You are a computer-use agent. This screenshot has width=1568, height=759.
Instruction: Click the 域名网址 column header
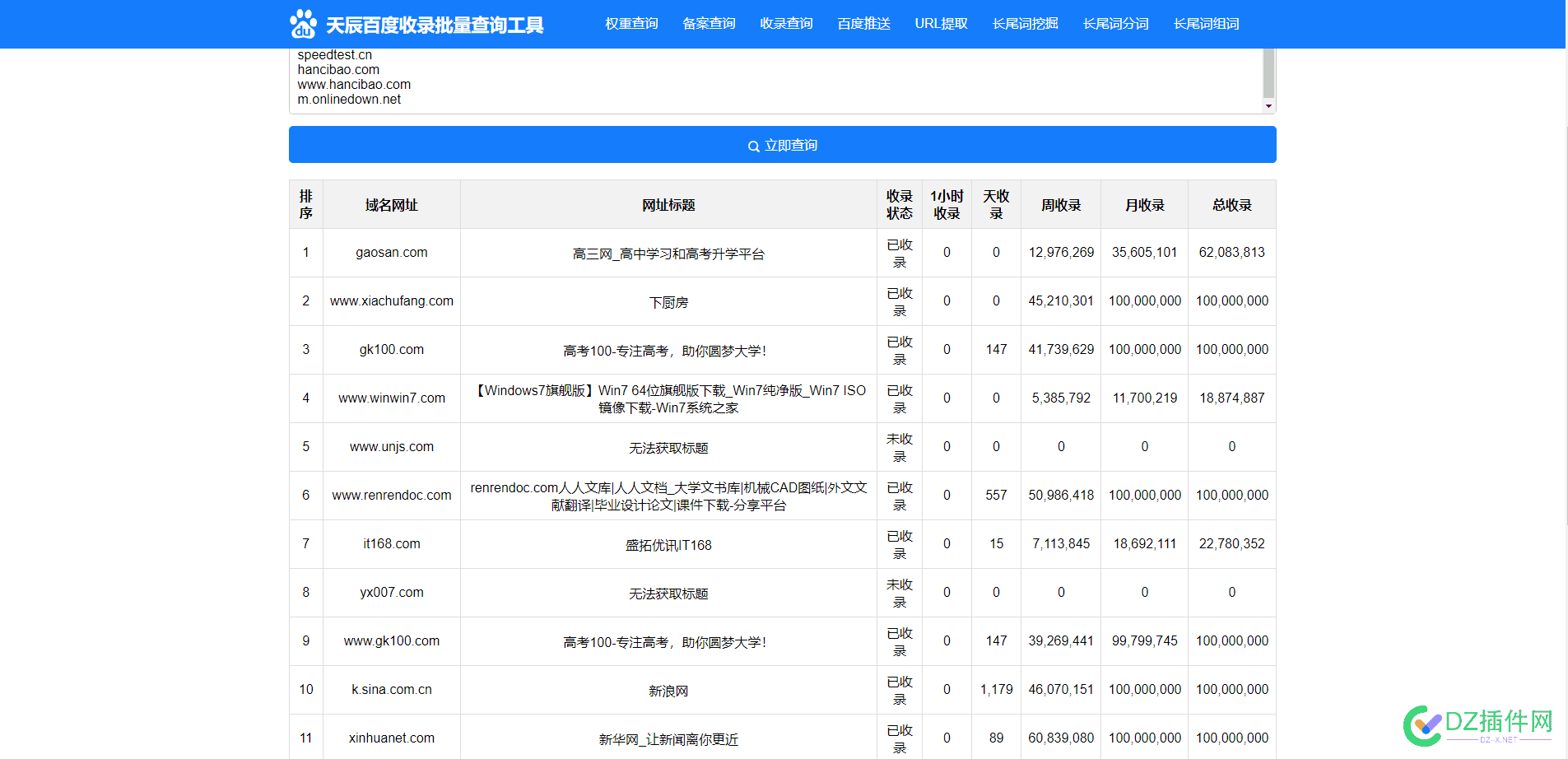(x=392, y=205)
